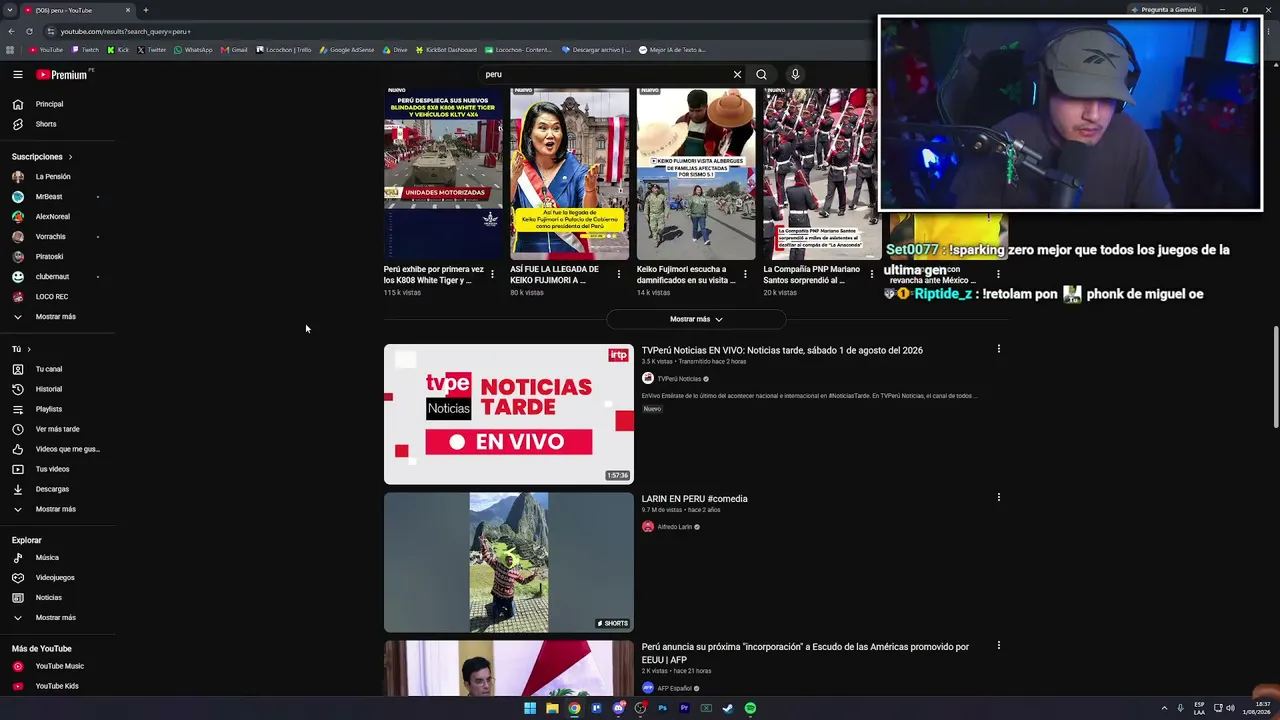Open Historial in the sidebar

(49, 389)
